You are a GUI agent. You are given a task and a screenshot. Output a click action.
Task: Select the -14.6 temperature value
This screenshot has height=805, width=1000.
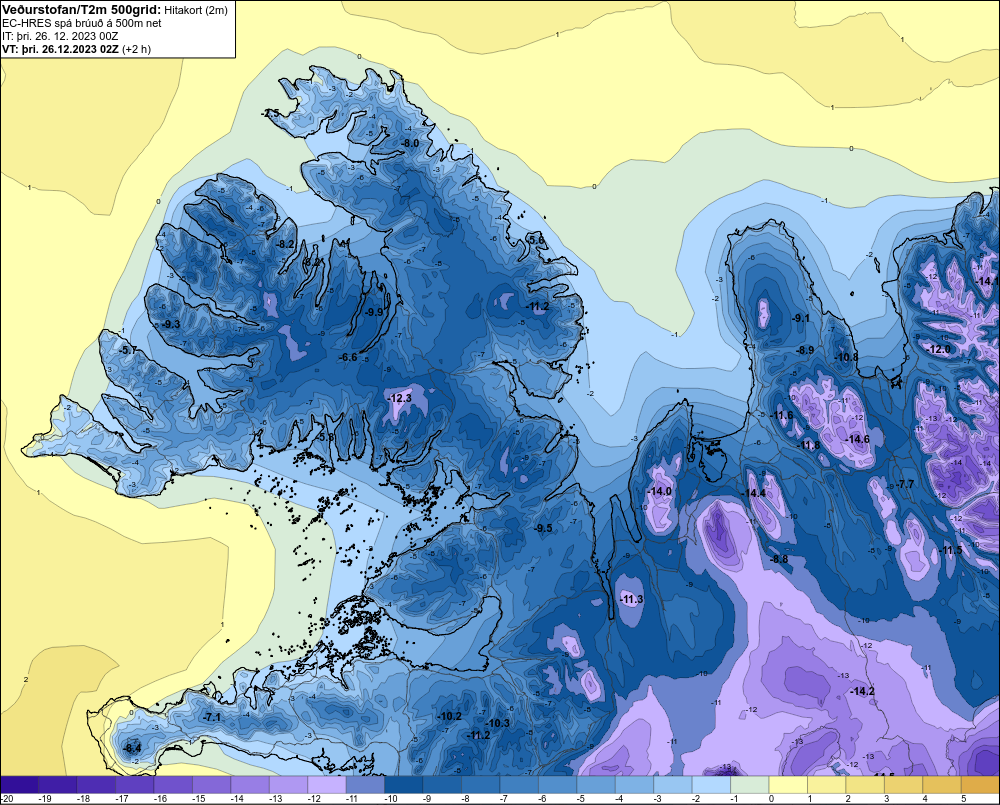tap(858, 439)
